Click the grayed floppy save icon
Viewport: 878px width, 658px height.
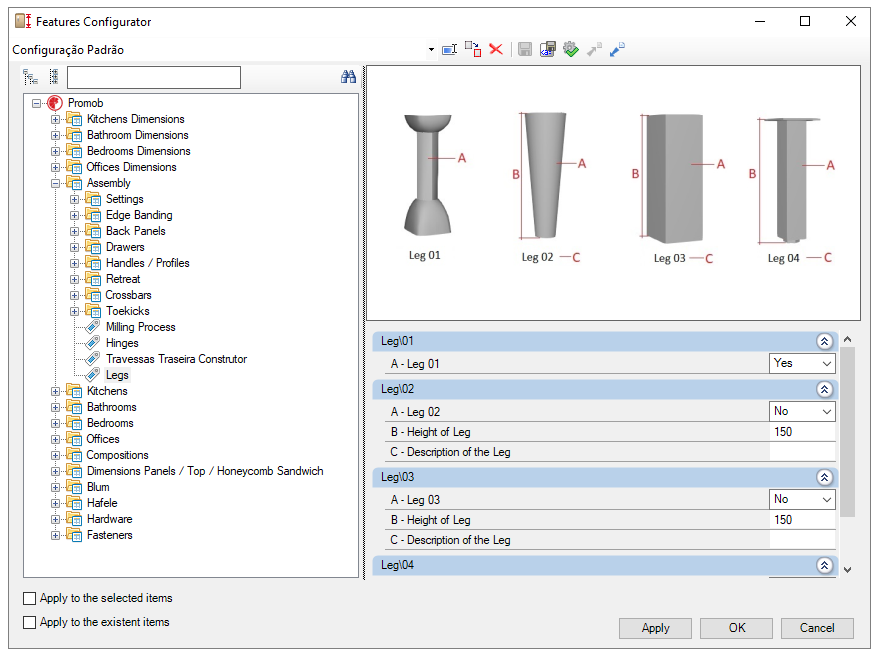525,49
